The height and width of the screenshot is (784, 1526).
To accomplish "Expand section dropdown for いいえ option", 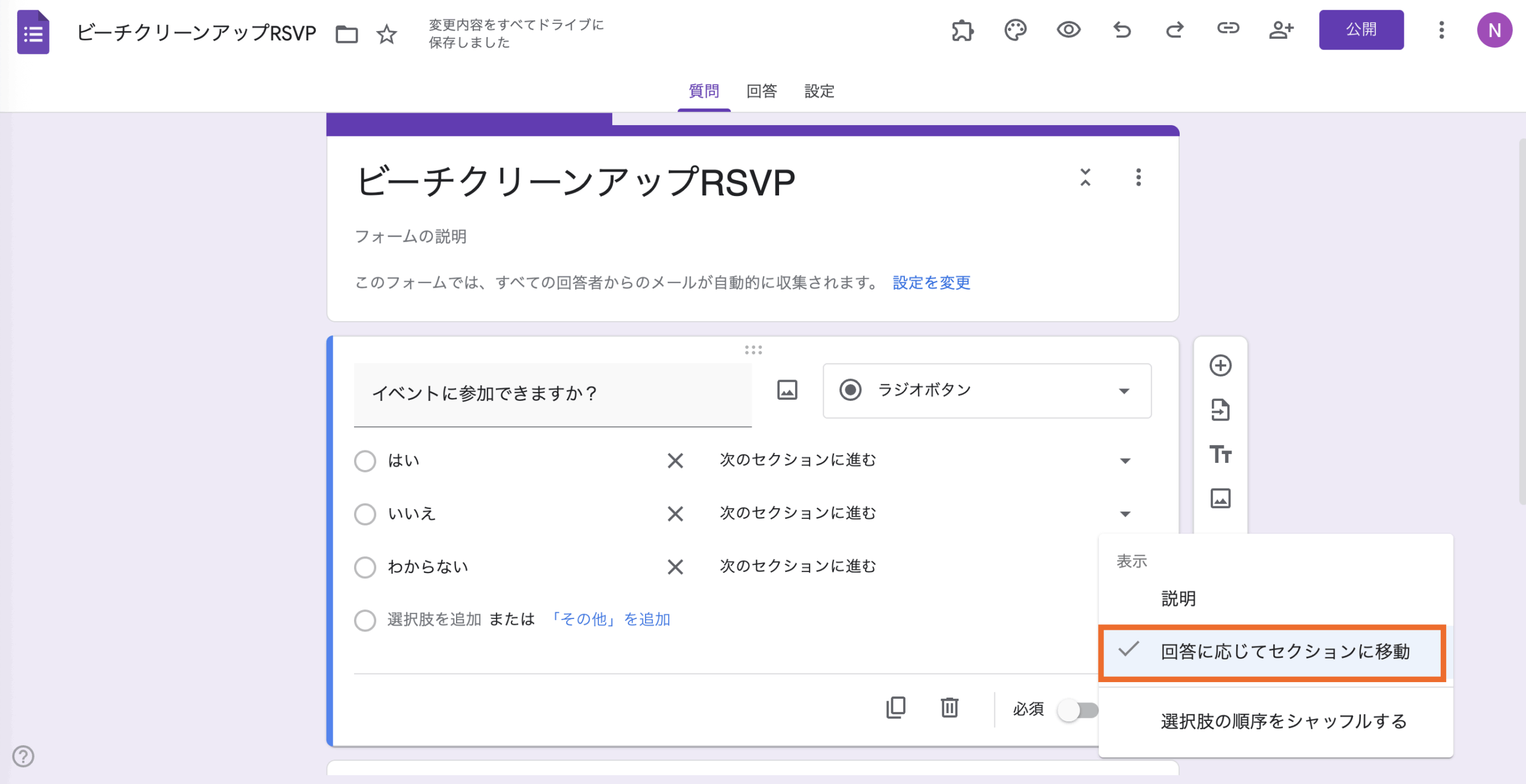I will pos(1125,514).
